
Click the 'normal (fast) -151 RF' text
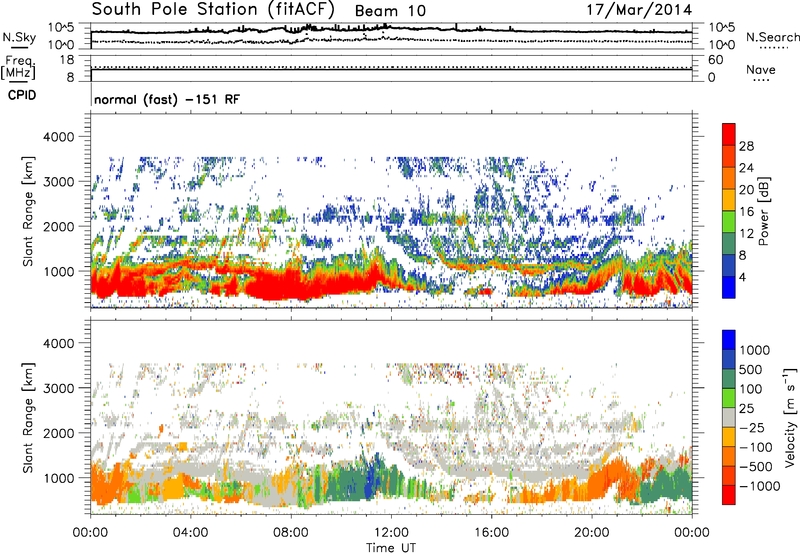(167, 99)
